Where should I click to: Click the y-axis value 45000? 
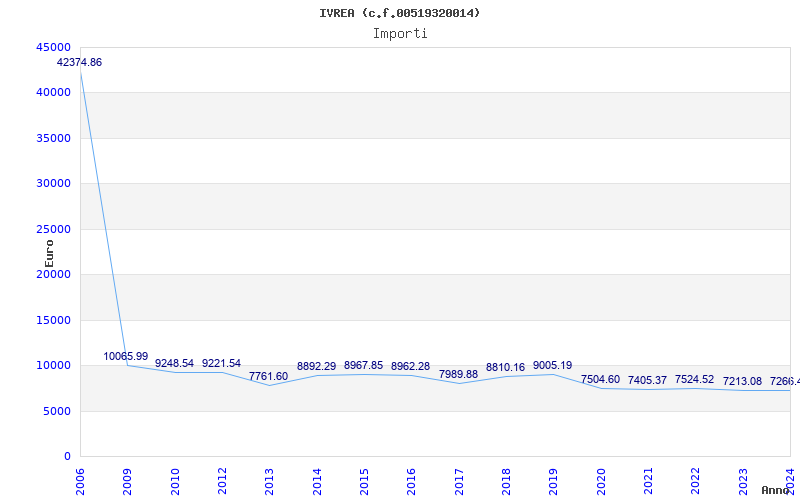54,47
